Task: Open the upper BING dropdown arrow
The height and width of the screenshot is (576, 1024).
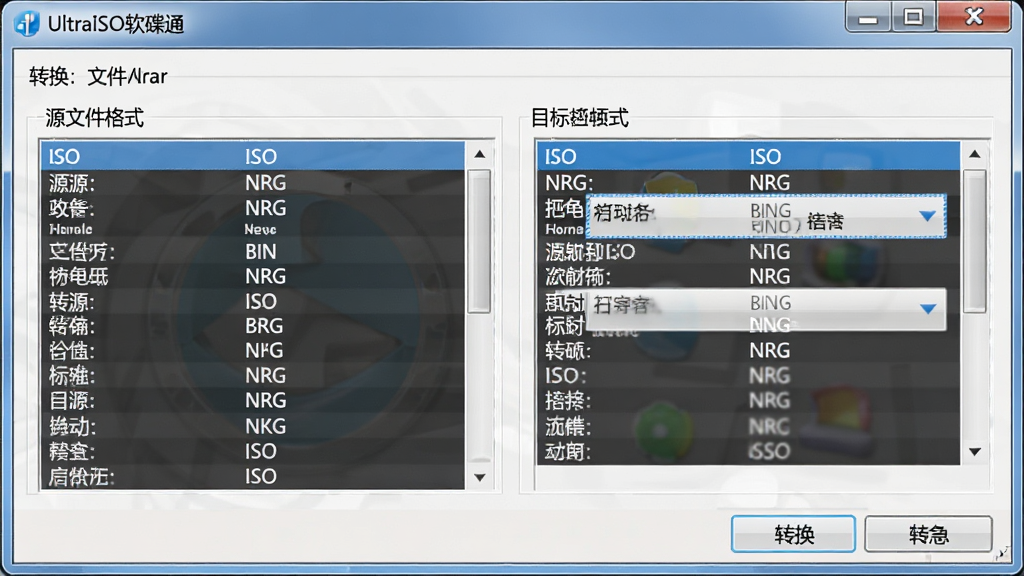Action: click(x=927, y=216)
